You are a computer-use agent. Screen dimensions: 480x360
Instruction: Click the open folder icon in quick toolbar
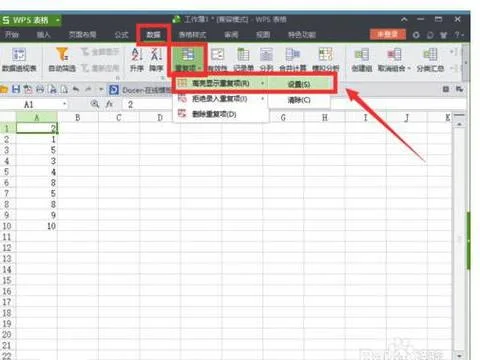point(4,89)
